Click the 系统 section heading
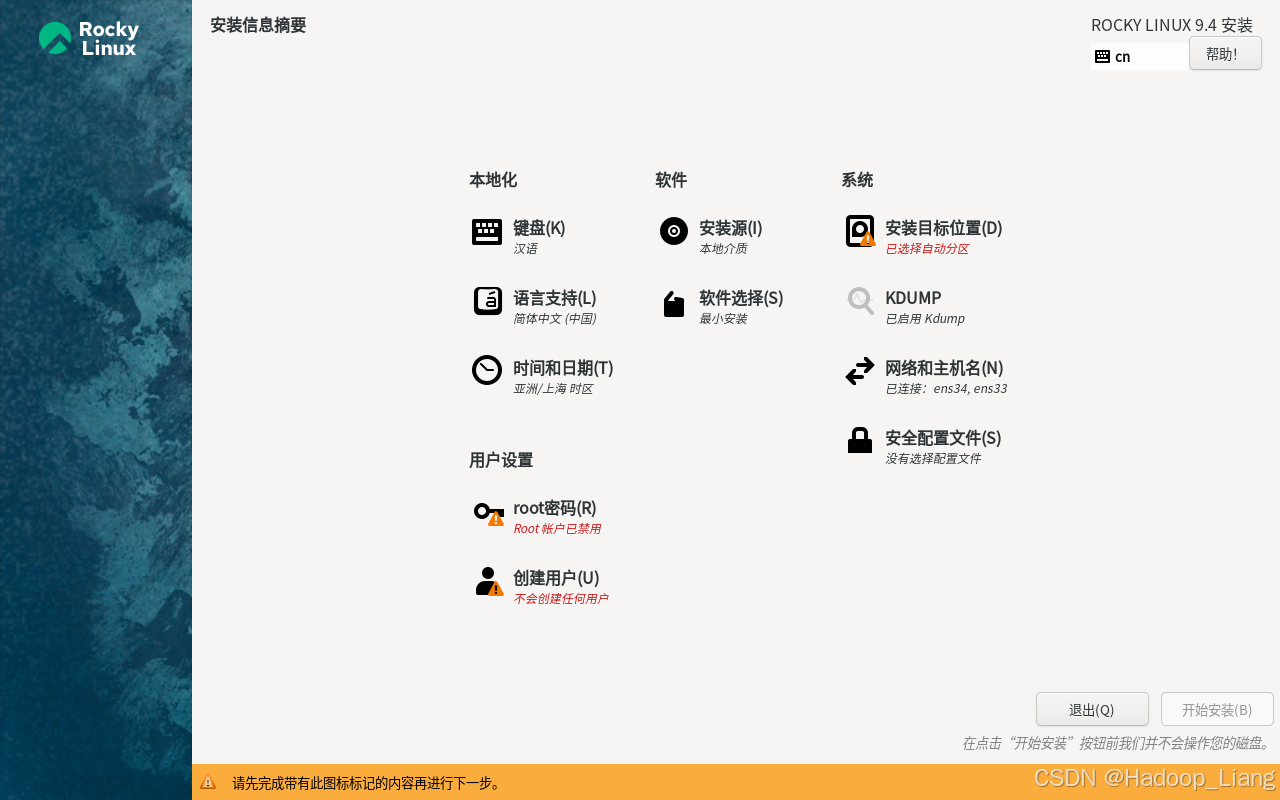The image size is (1280, 800). [x=857, y=180]
